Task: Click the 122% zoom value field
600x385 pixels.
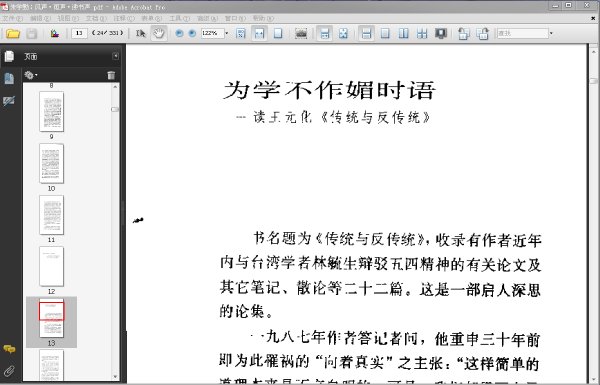Action: click(x=212, y=33)
